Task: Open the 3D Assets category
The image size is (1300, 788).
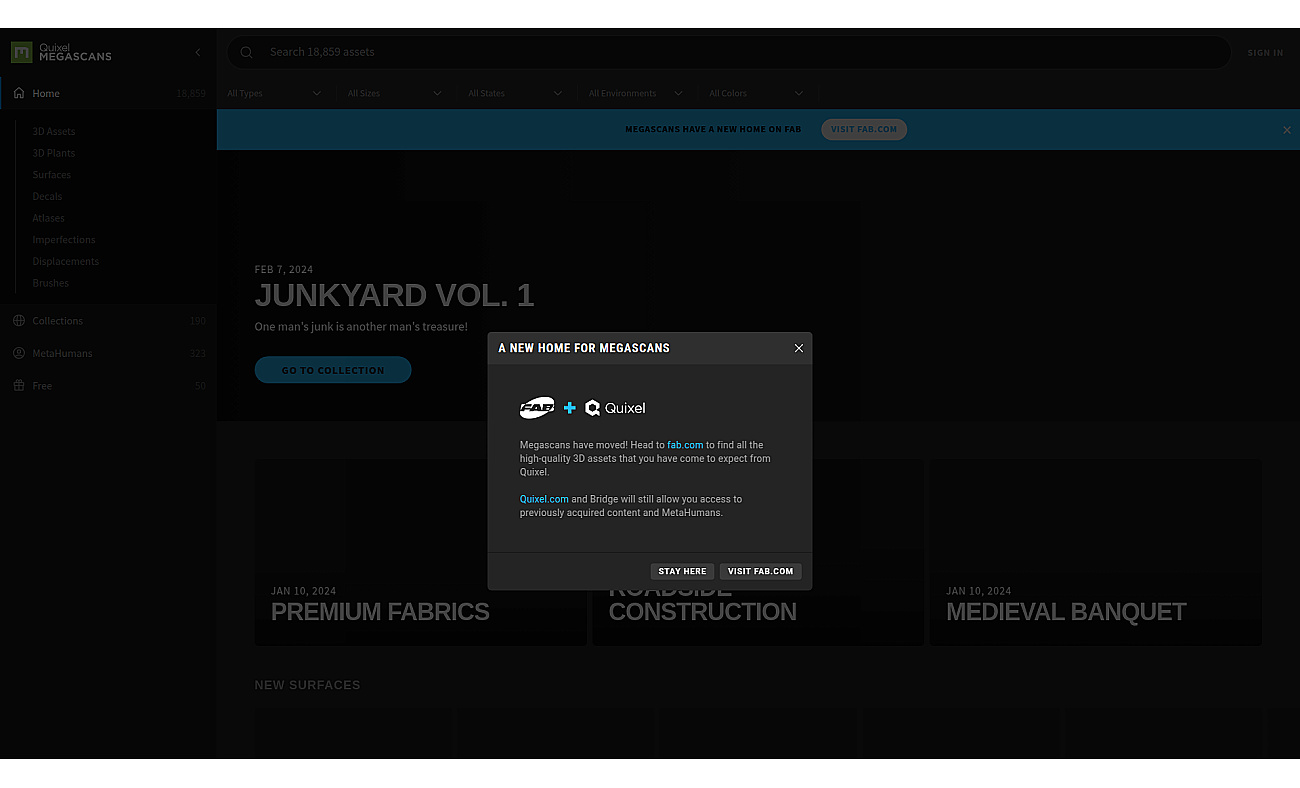Action: point(54,131)
